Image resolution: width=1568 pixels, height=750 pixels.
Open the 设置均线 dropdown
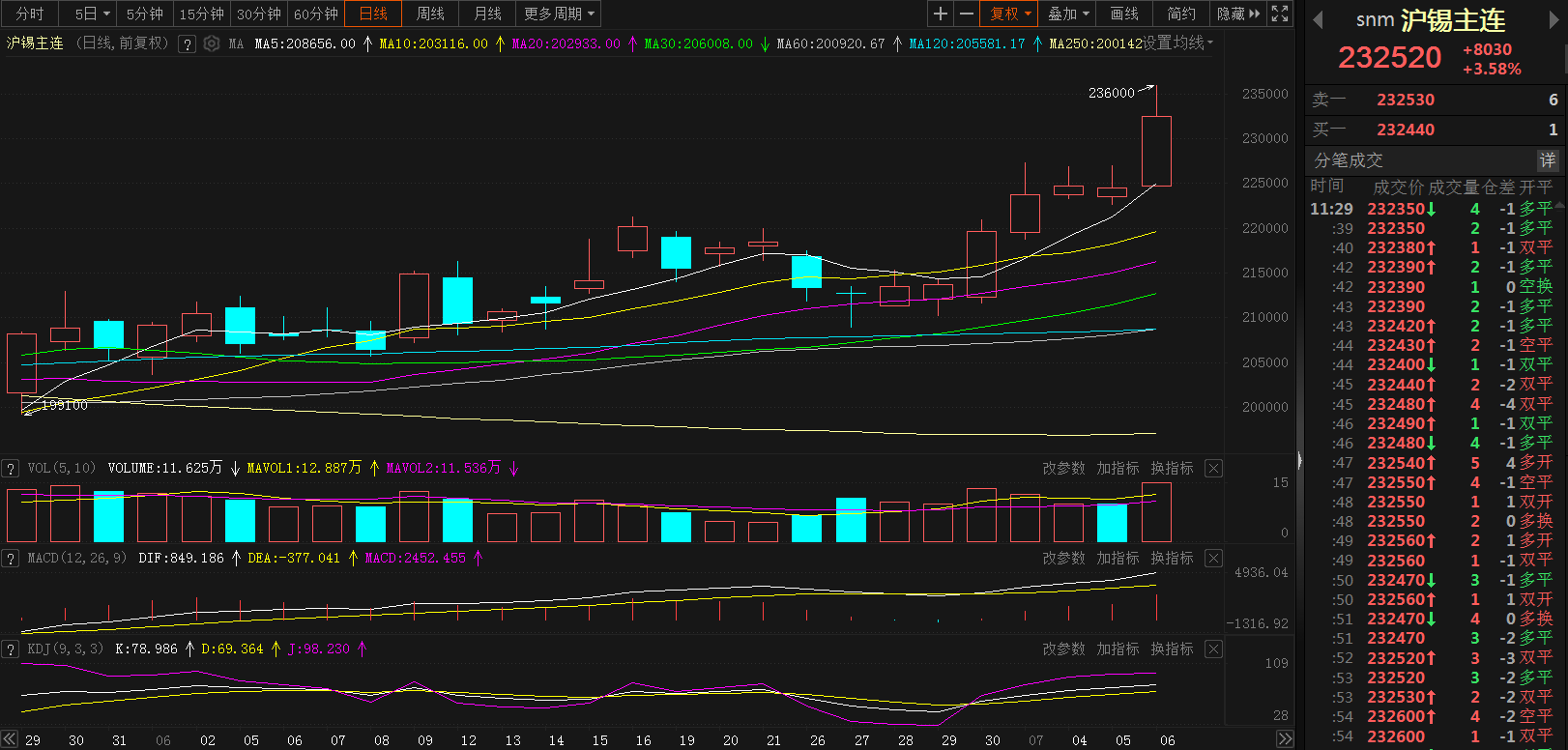click(1178, 43)
